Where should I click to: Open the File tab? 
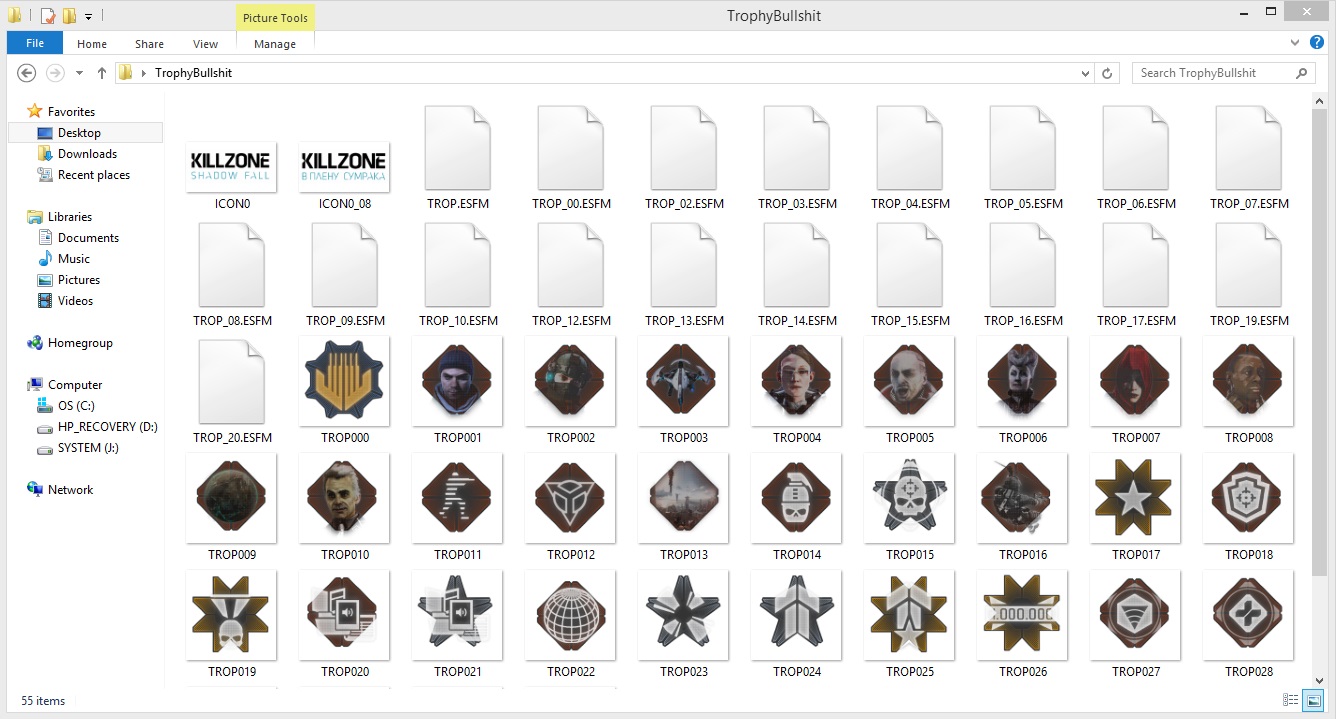(x=35, y=43)
